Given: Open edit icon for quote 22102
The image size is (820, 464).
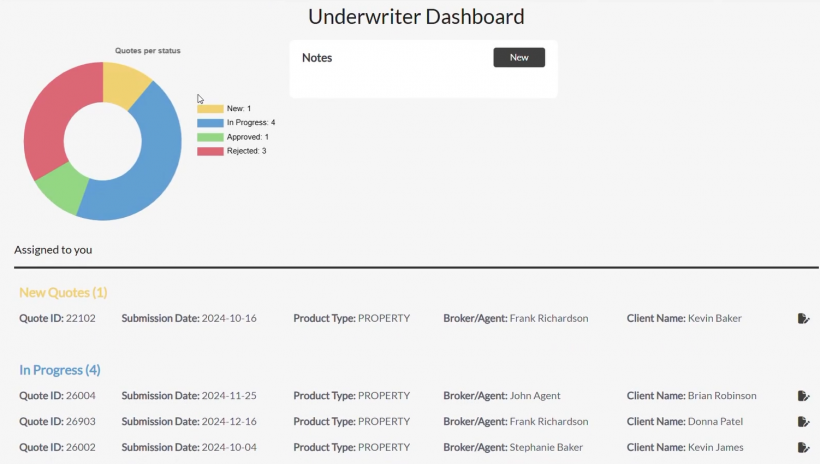Looking at the screenshot, I should 803,318.
